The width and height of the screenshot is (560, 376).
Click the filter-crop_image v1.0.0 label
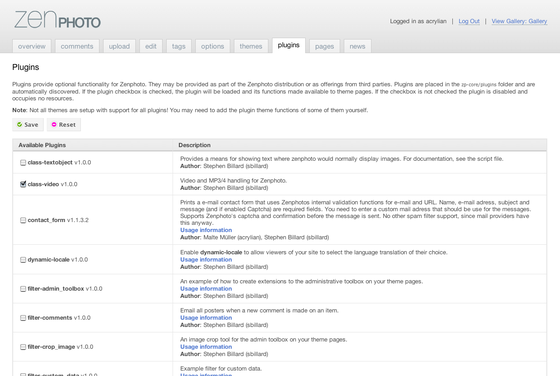point(60,347)
